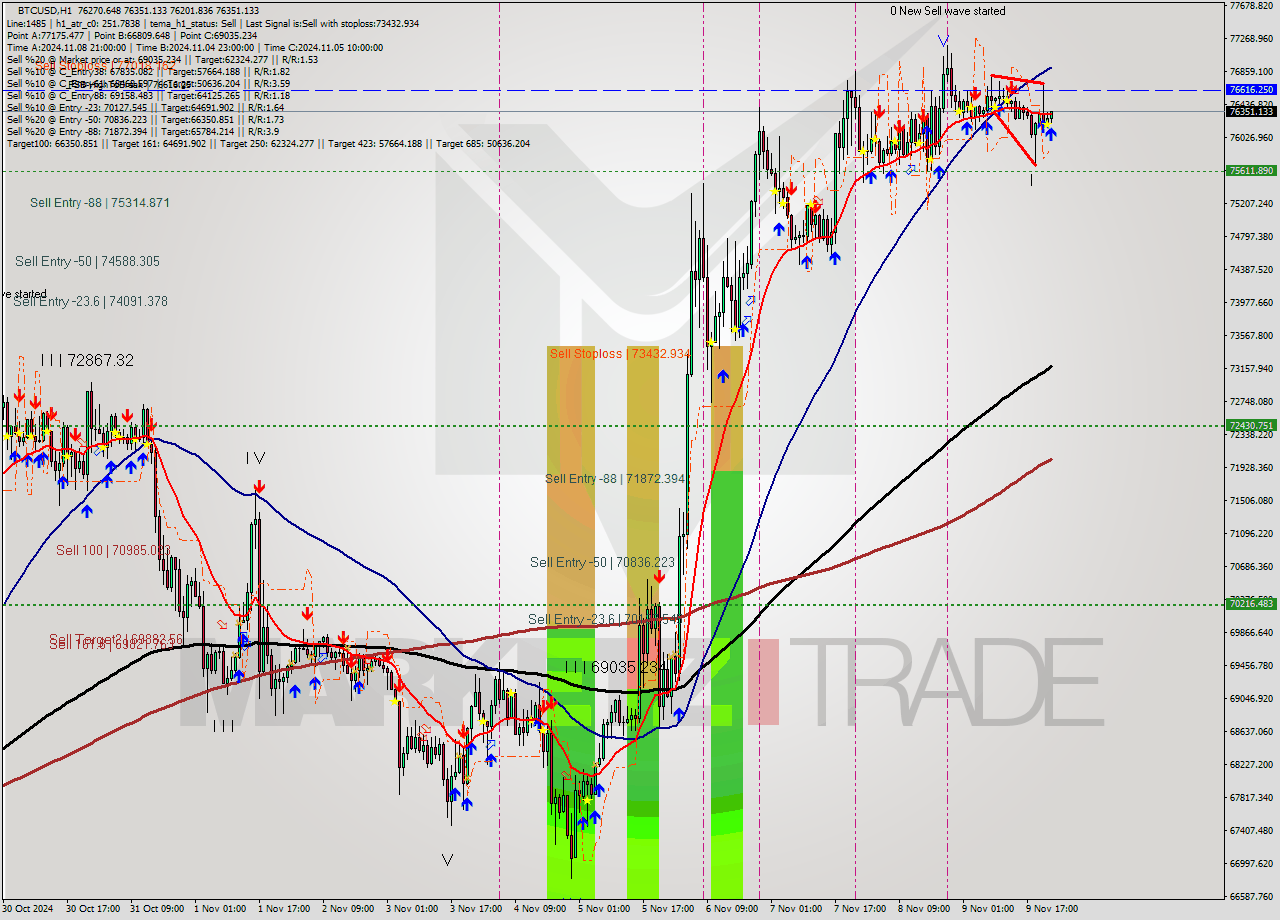Click the '1 Nov 17:00' time axis label
The width and height of the screenshot is (1280, 920).
(285, 909)
